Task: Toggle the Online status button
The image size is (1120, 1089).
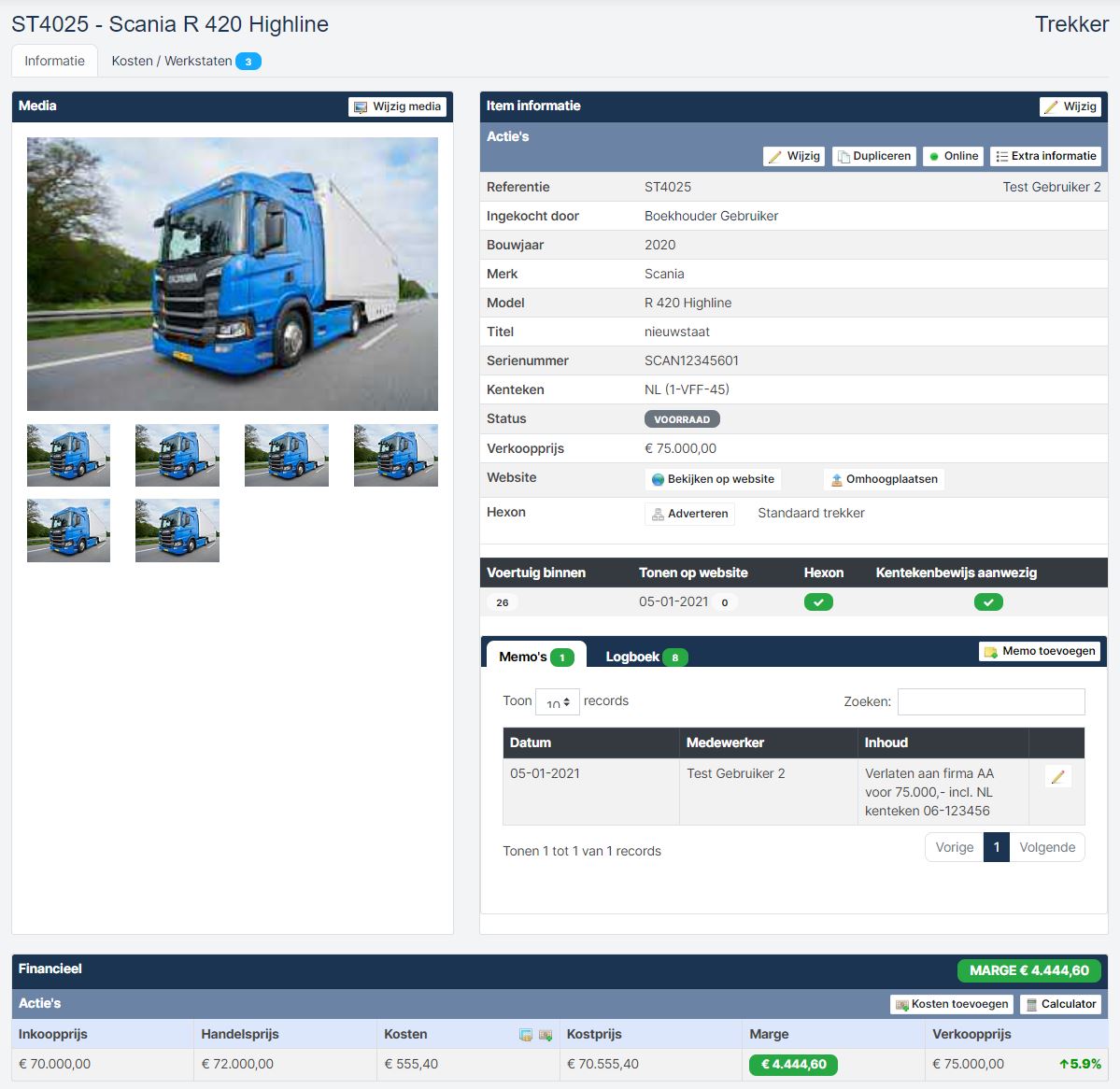Action: tap(954, 156)
